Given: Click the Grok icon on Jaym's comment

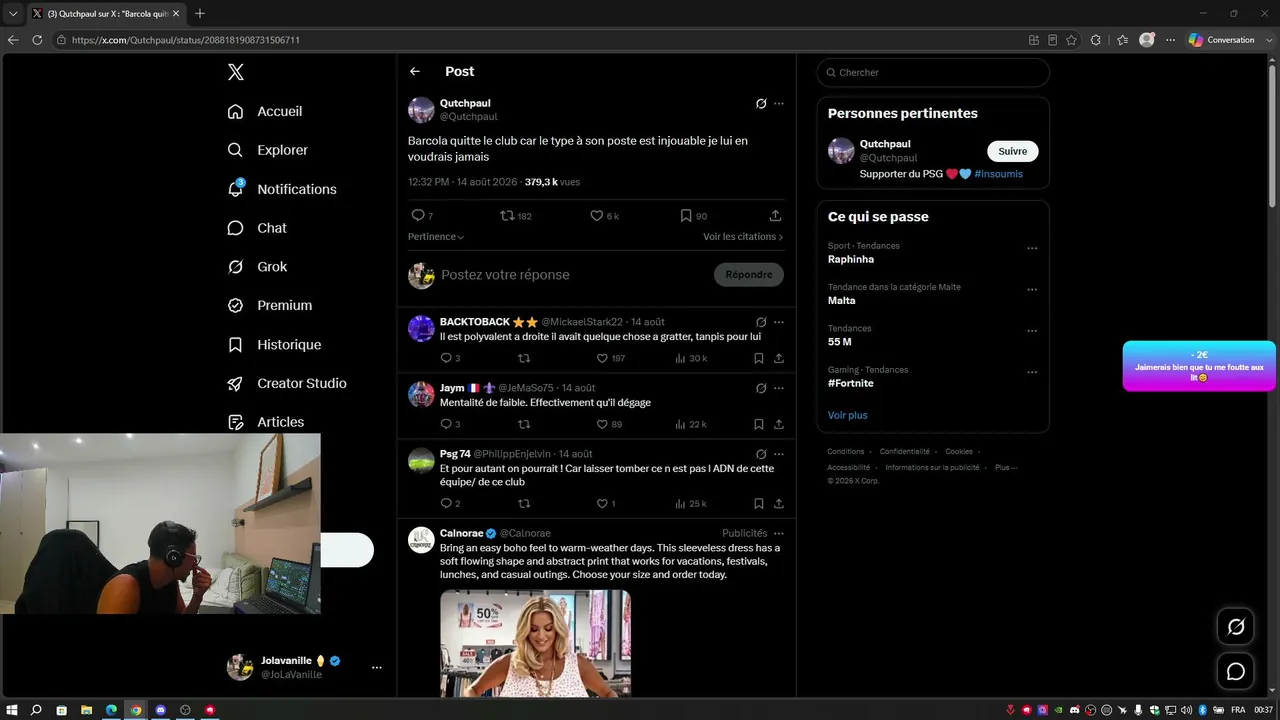Looking at the screenshot, I should point(761,388).
